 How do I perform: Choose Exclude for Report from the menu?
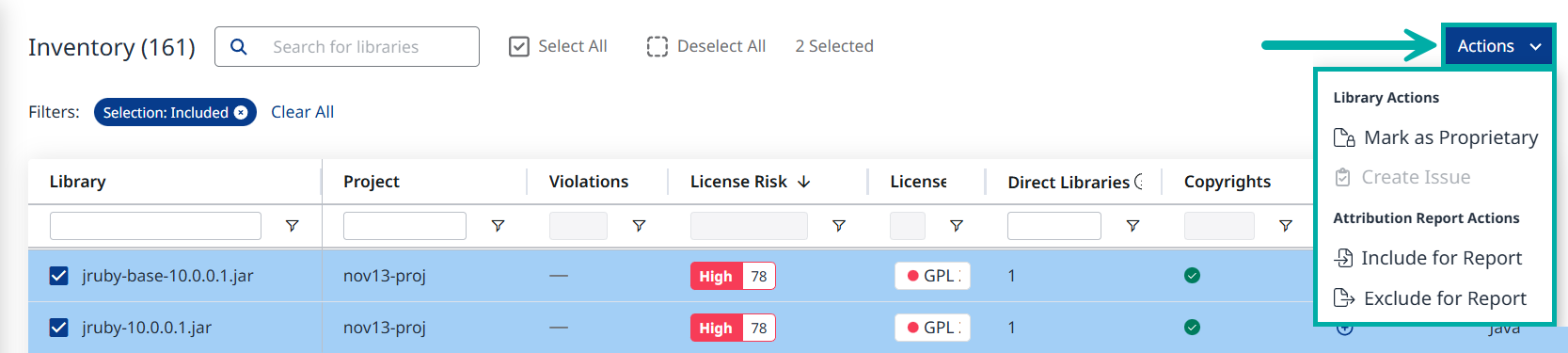click(1430, 298)
